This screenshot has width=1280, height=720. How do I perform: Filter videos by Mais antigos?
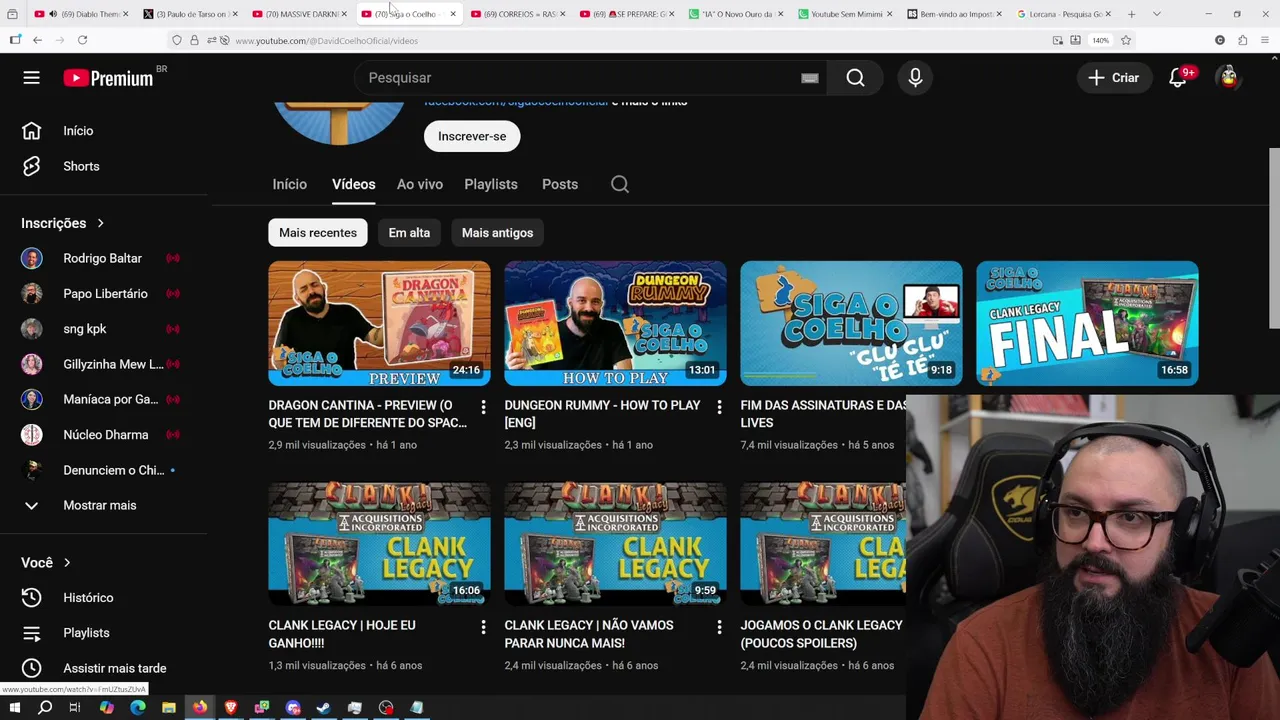[497, 233]
